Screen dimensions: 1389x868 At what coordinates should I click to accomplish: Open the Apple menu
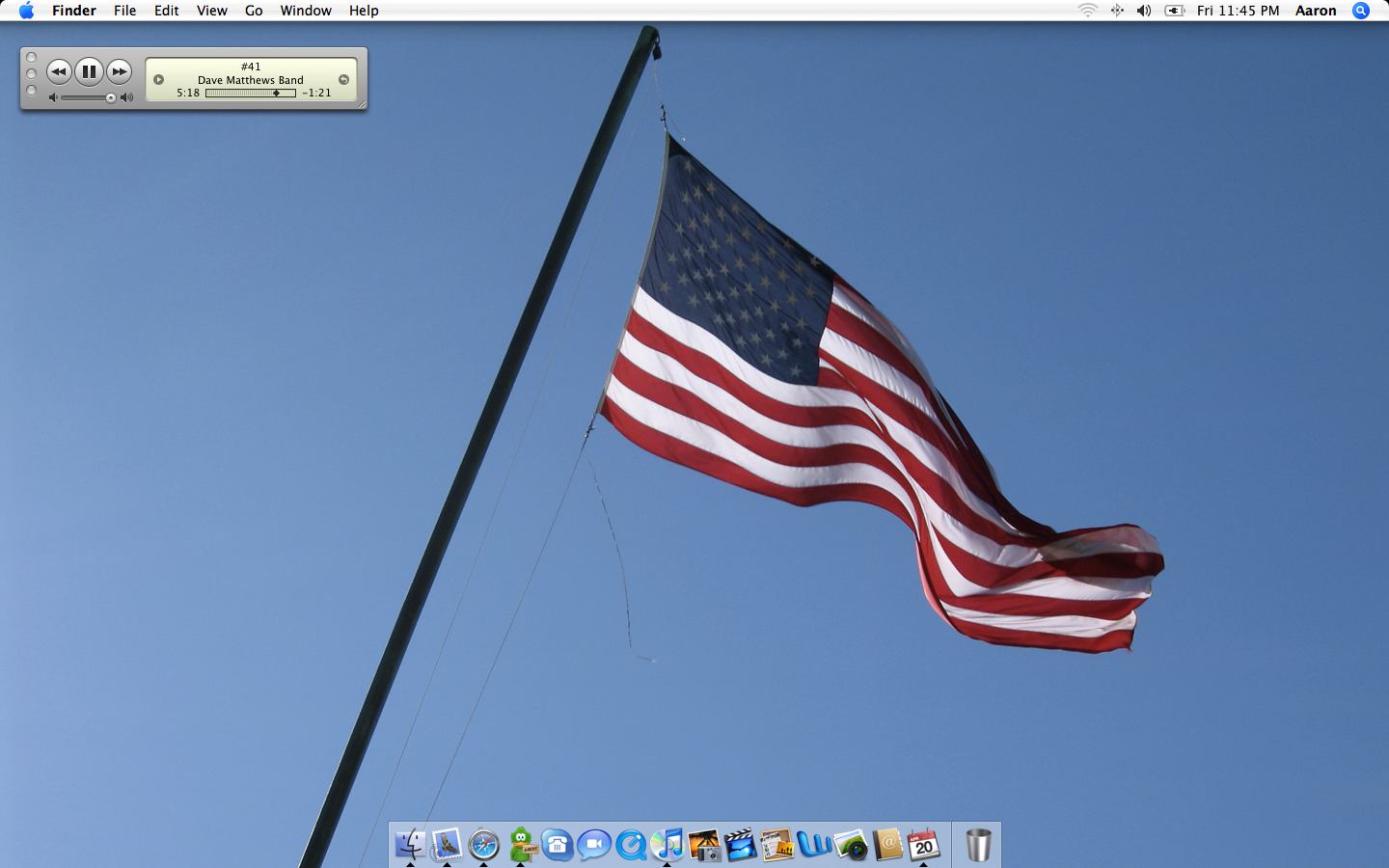(26, 11)
